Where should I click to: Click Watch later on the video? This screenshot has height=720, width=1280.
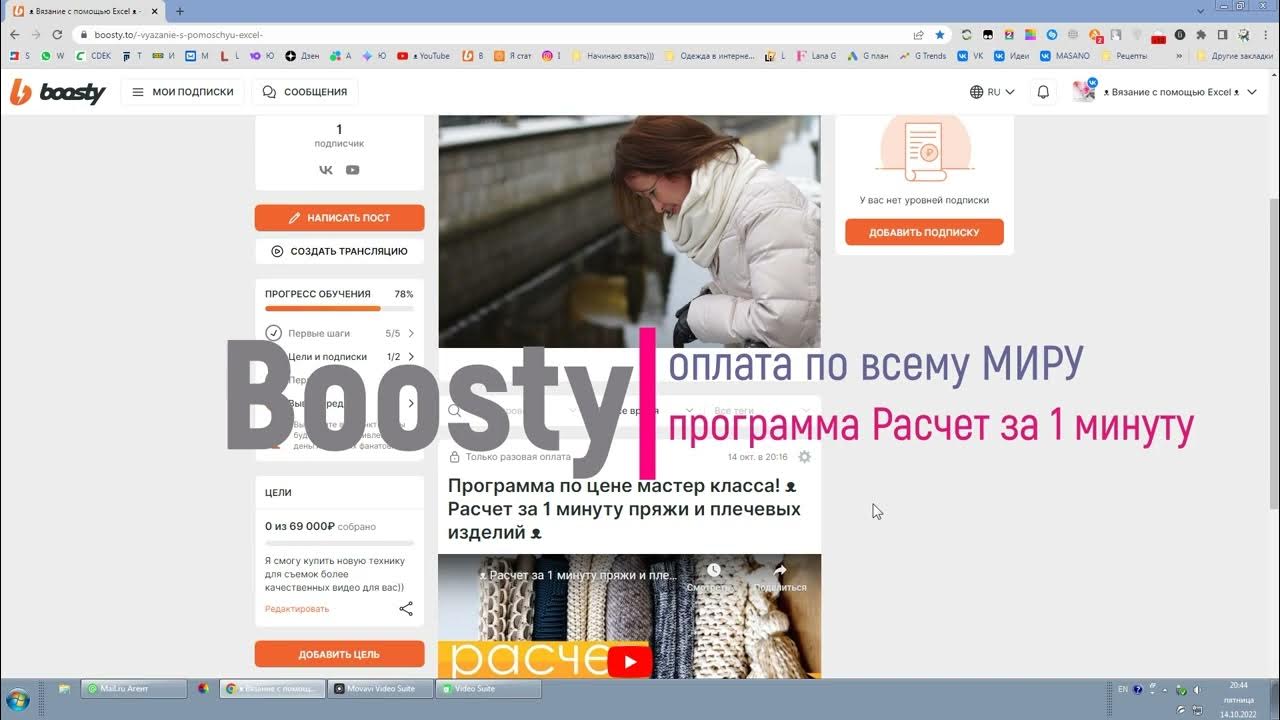tap(714, 577)
